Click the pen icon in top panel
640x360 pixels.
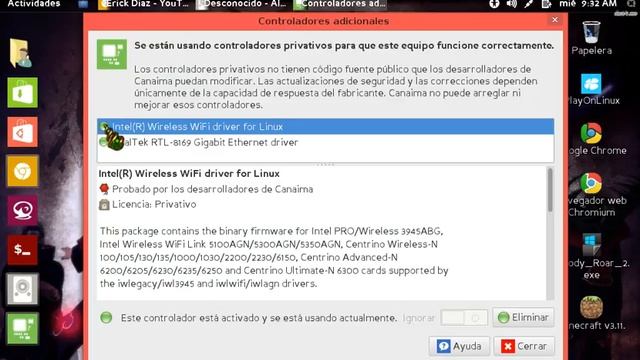529,4
